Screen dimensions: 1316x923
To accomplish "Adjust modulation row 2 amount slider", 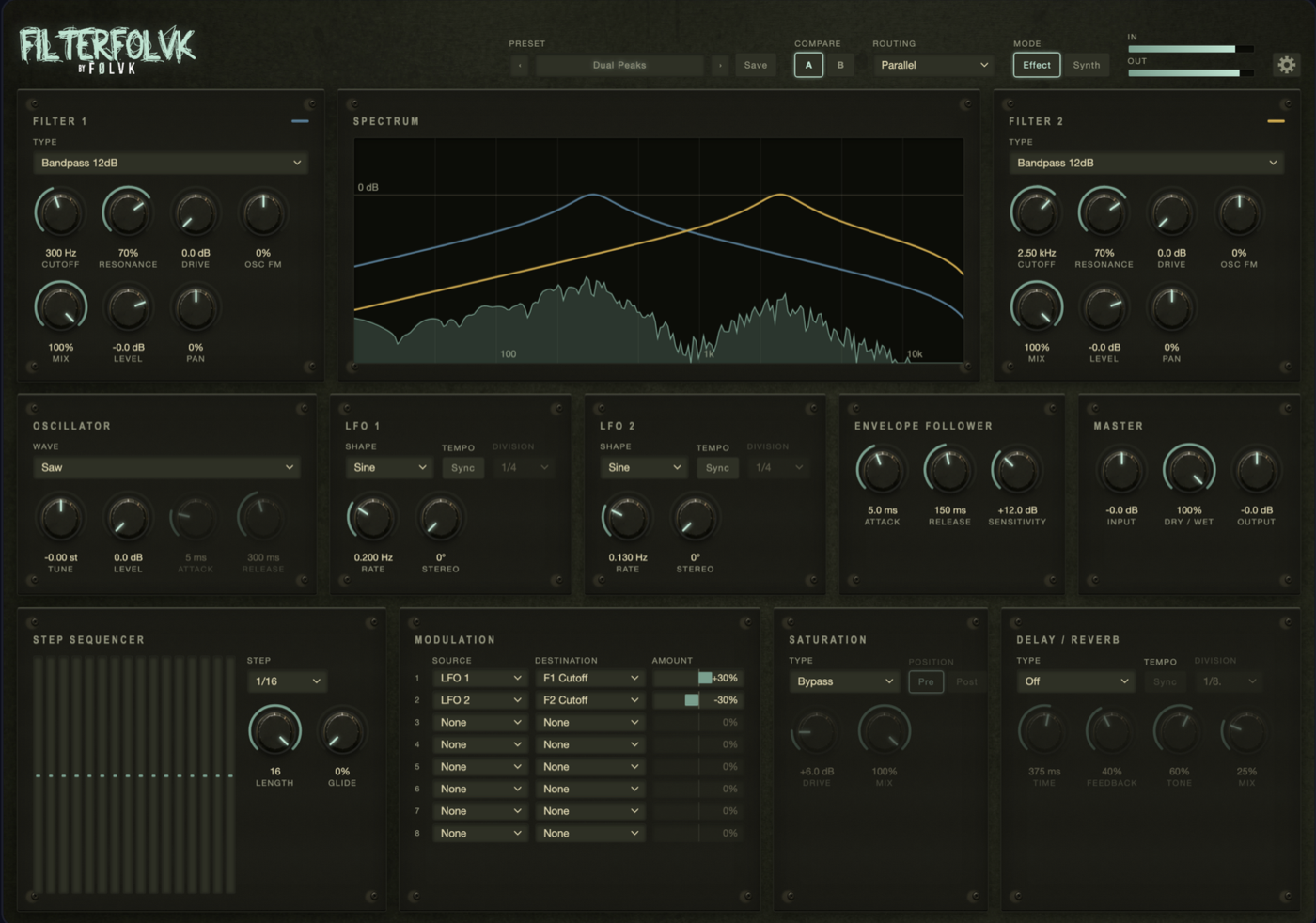I will pyautogui.click(x=697, y=700).
